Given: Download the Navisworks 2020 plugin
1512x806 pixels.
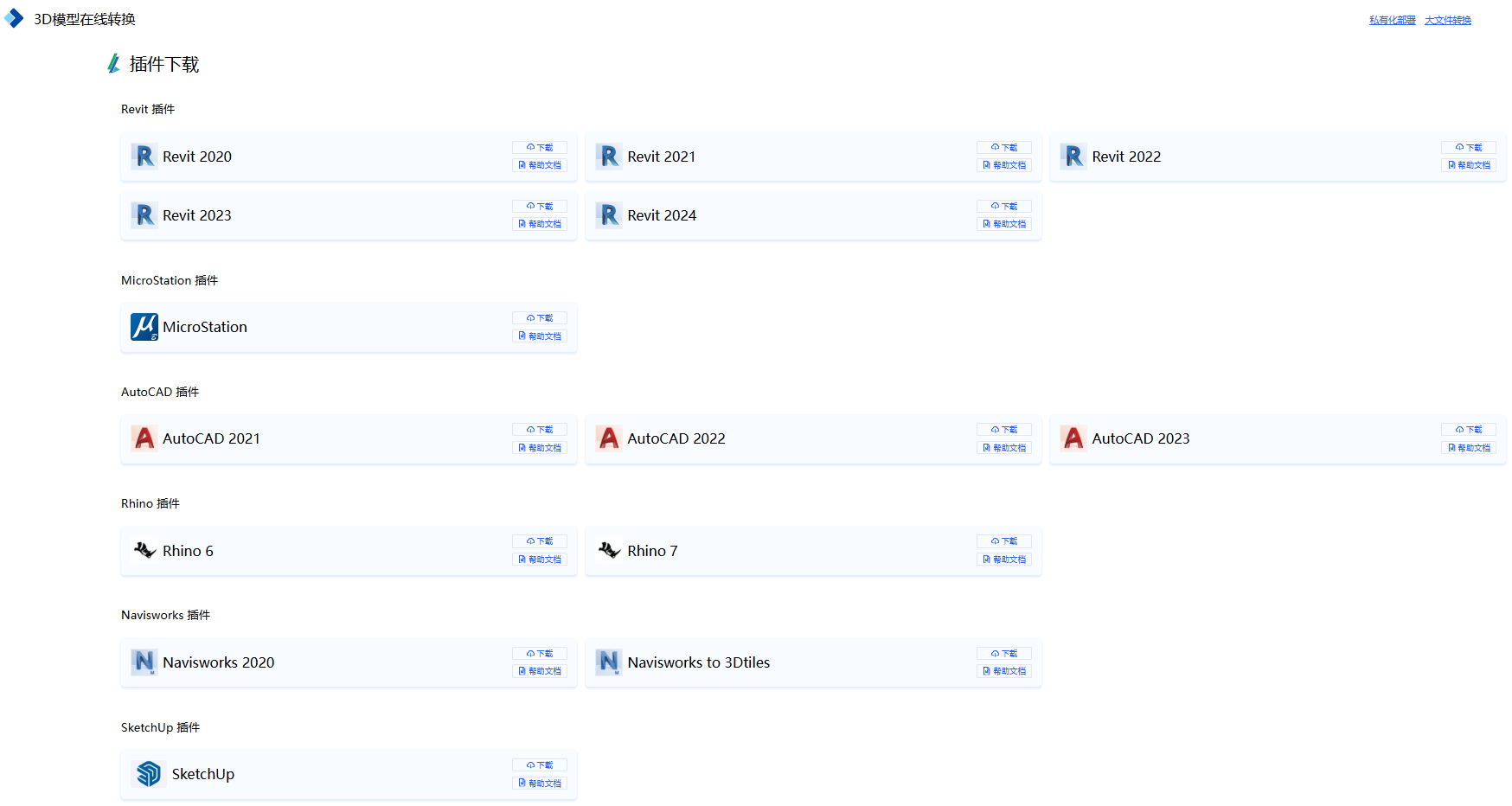Looking at the screenshot, I should click(x=540, y=653).
